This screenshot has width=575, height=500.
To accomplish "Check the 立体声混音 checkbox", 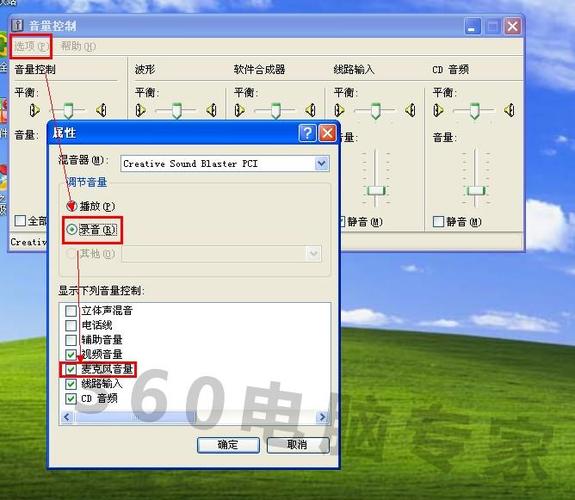I will coord(71,311).
